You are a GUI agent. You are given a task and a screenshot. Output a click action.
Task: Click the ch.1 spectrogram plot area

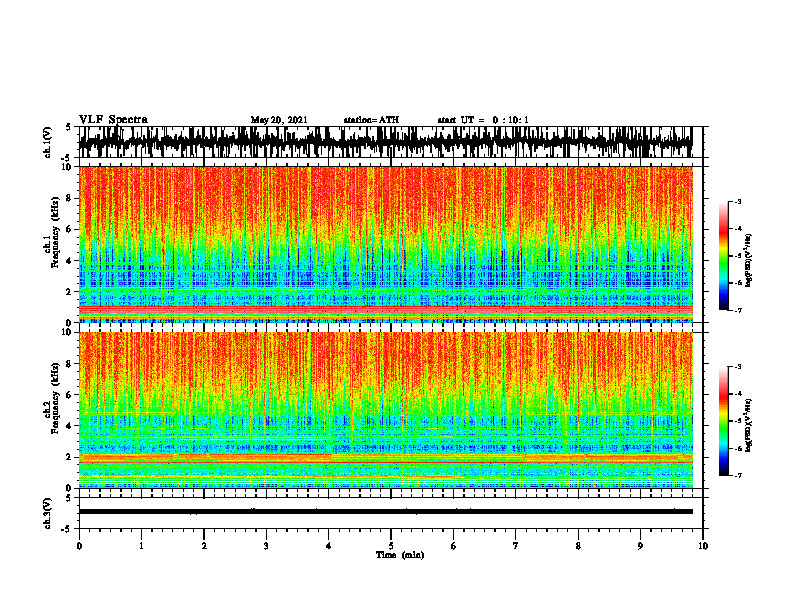pos(385,244)
